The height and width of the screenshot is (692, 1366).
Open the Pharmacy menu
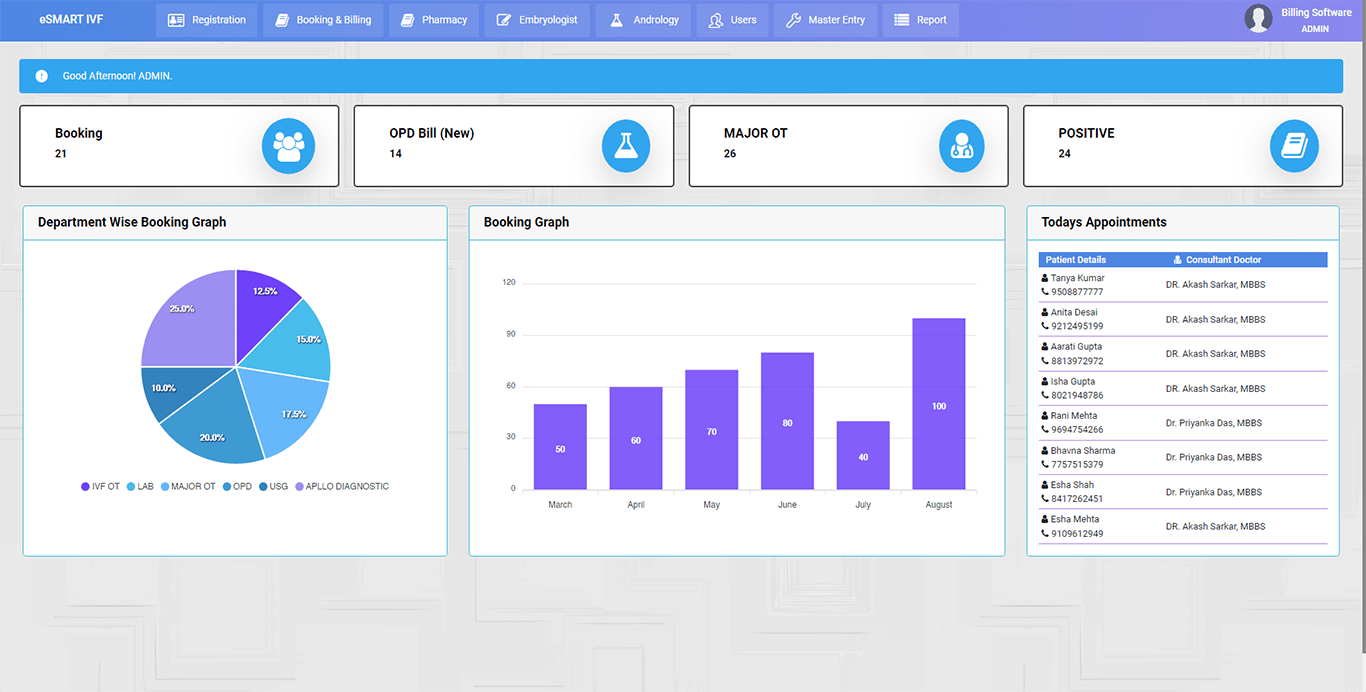point(433,20)
